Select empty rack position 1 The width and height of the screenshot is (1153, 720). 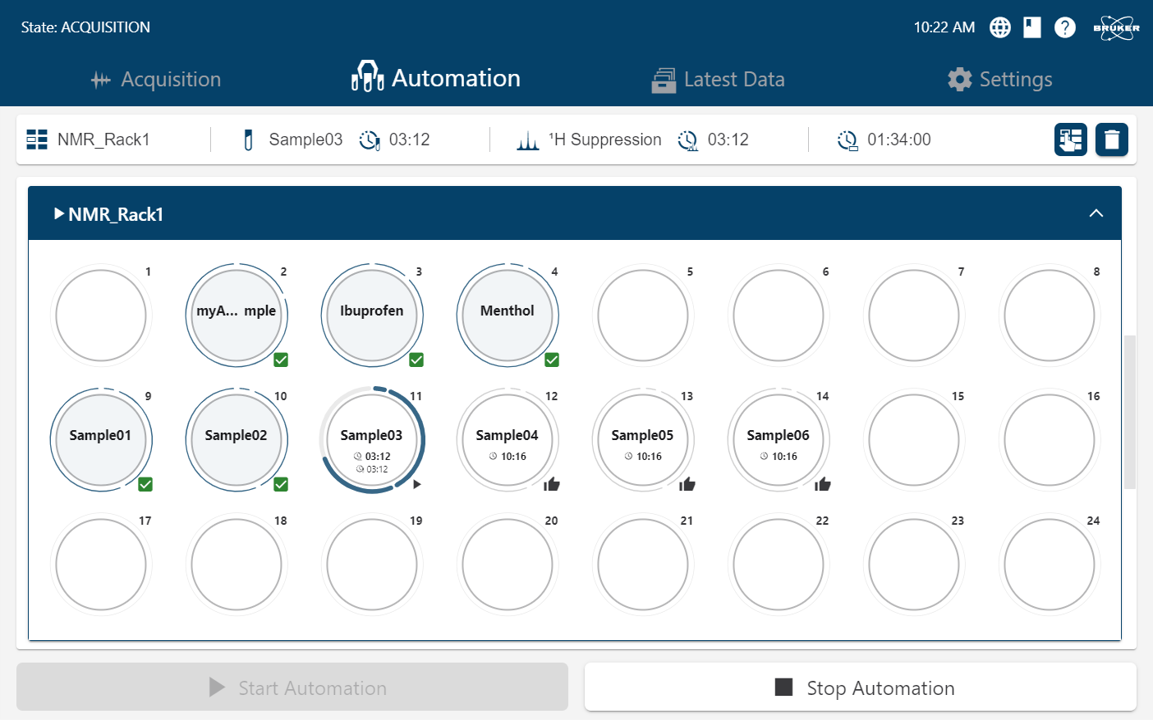(101, 315)
